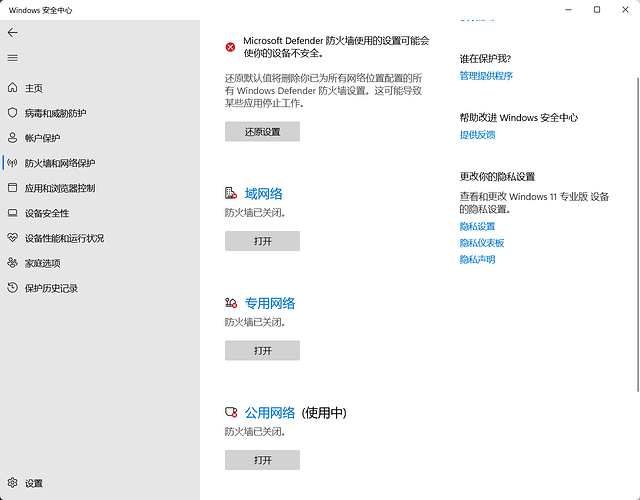Select 防火墙和网络保护 in sidebar
The height and width of the screenshot is (500, 640).
coord(60,163)
